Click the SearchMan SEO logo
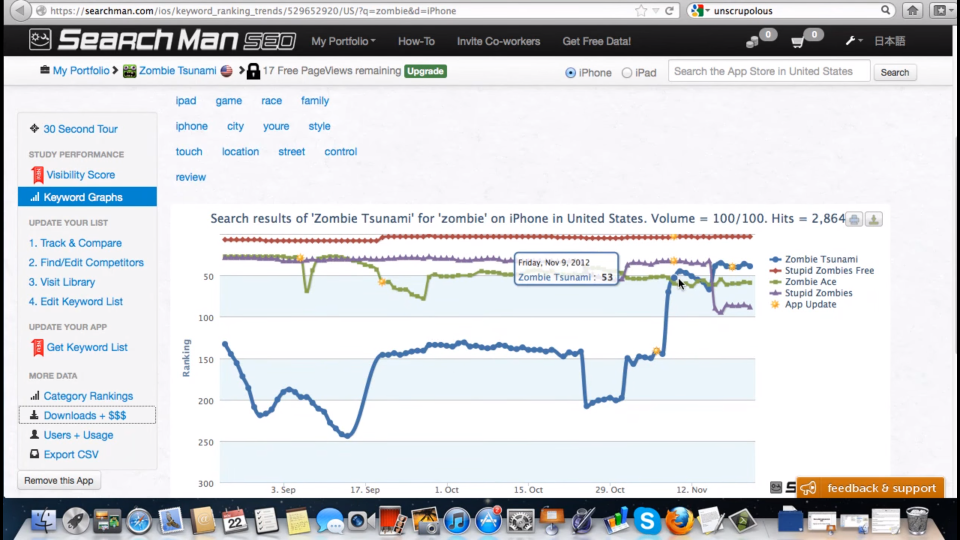The width and height of the screenshot is (960, 540). [x=162, y=40]
